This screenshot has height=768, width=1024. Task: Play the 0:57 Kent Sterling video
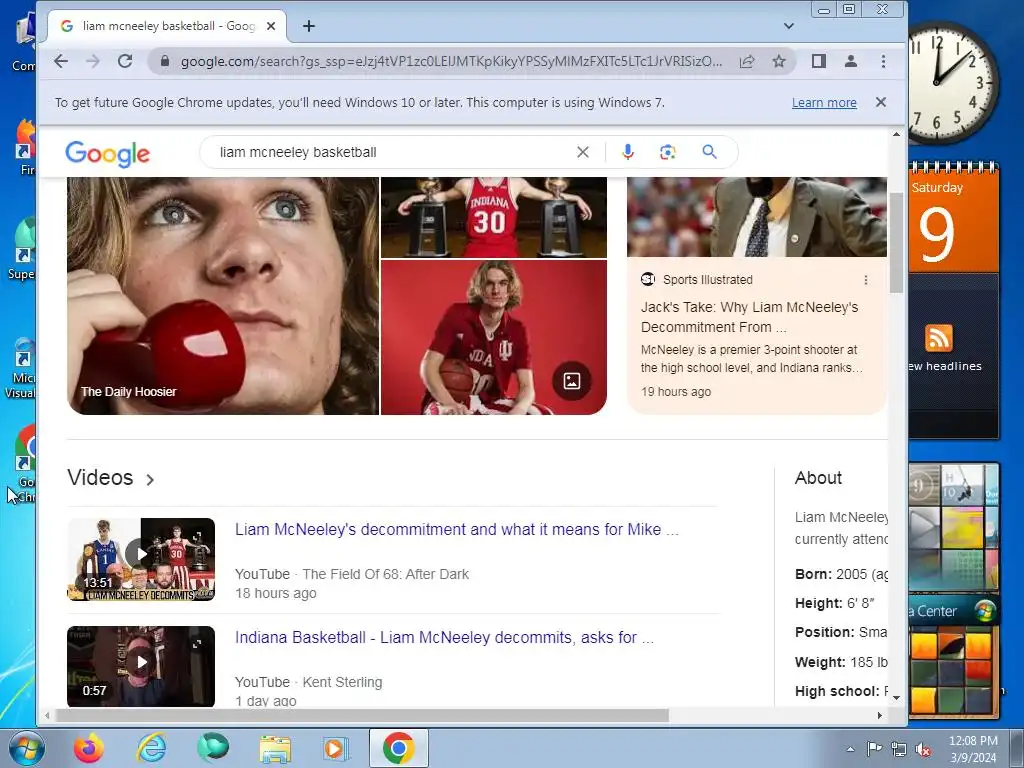141,666
